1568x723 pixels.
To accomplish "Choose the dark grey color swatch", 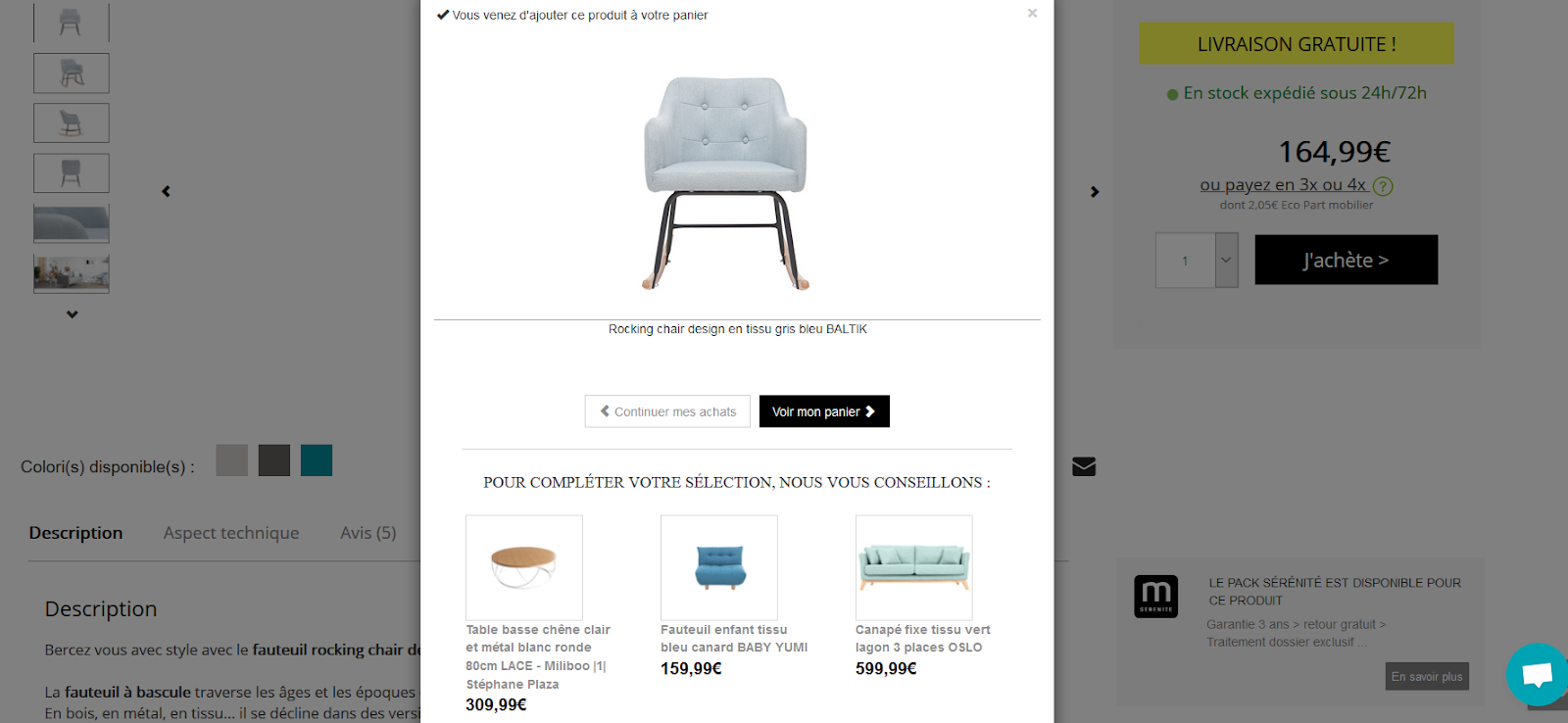I will tap(274, 460).
